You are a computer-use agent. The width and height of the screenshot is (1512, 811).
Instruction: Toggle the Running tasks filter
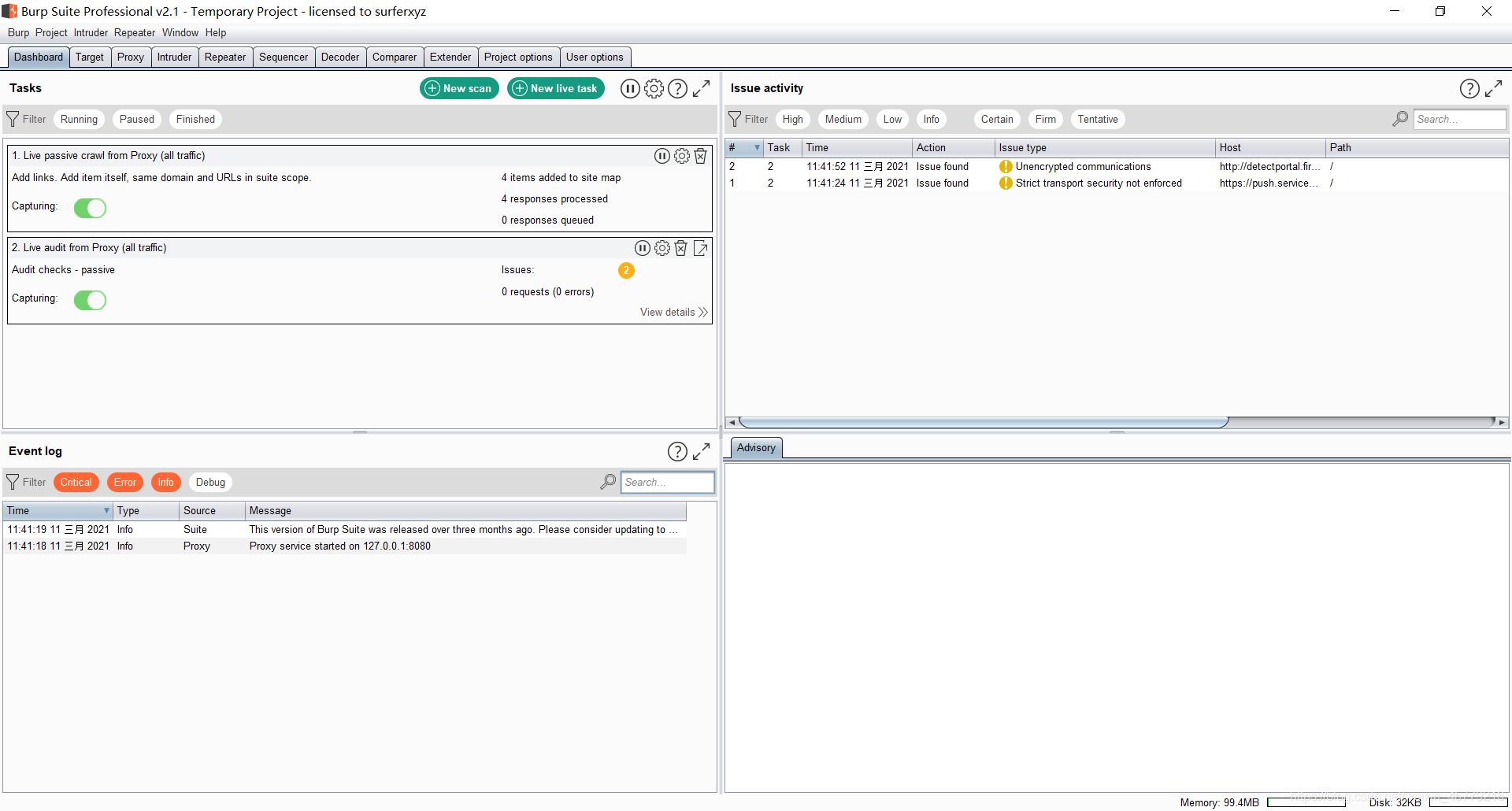coord(79,119)
